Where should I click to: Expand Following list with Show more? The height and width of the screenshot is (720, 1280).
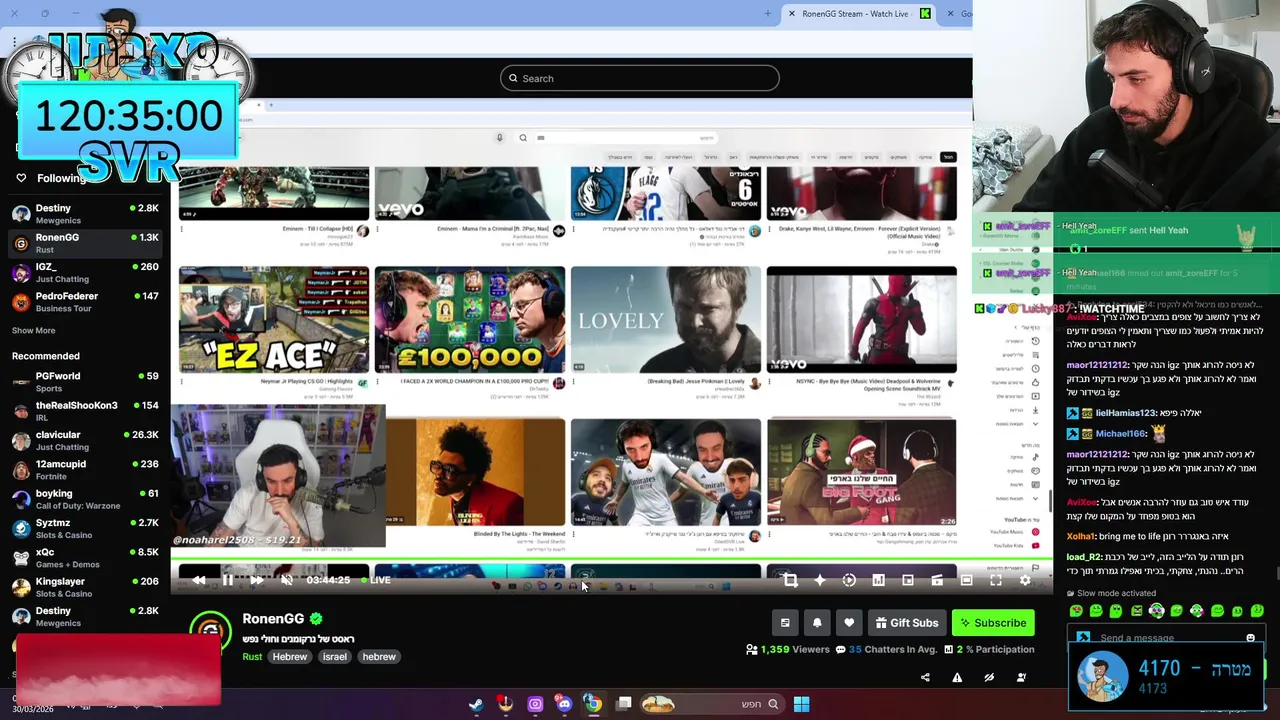click(33, 330)
